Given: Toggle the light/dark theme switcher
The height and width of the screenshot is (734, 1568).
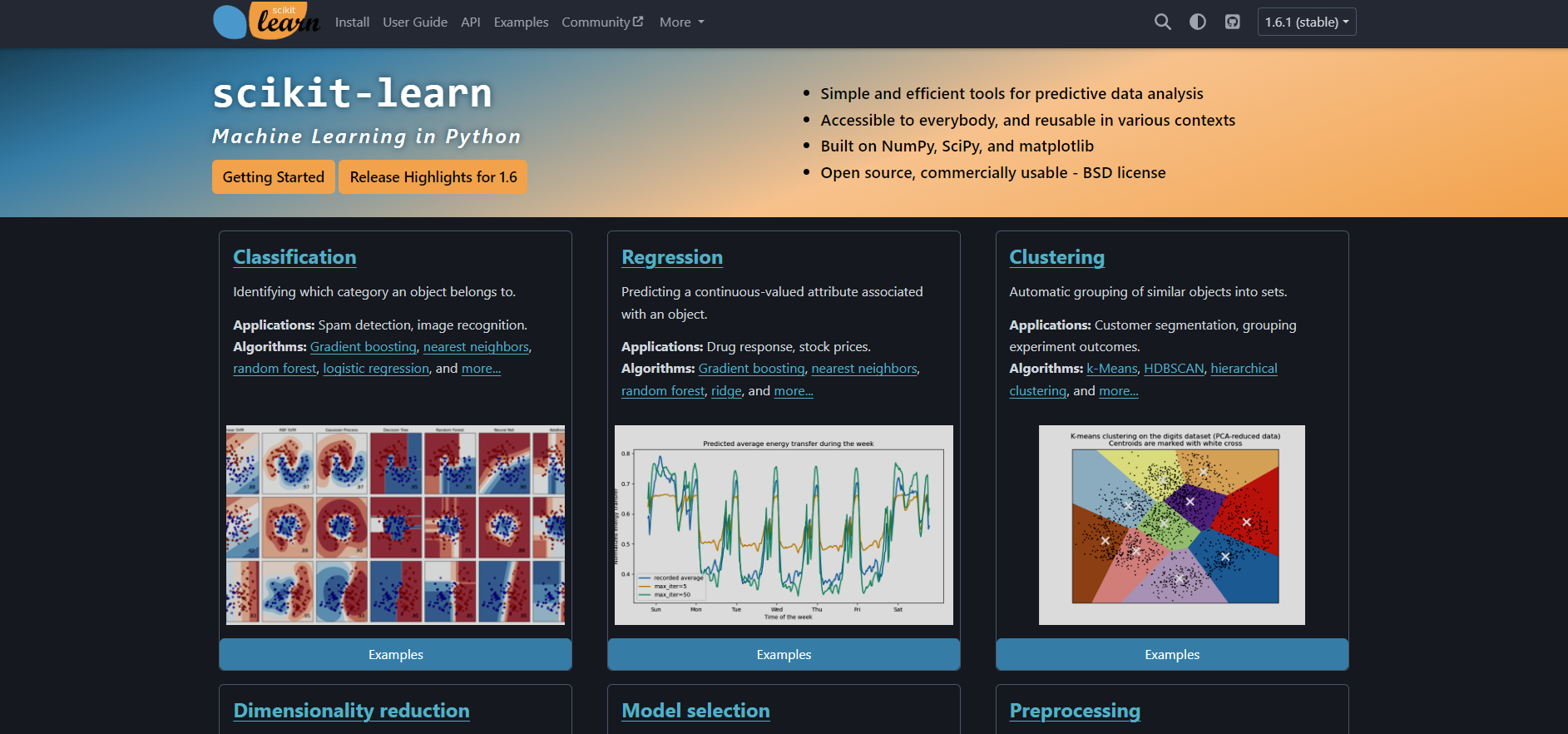Looking at the screenshot, I should point(1197,22).
